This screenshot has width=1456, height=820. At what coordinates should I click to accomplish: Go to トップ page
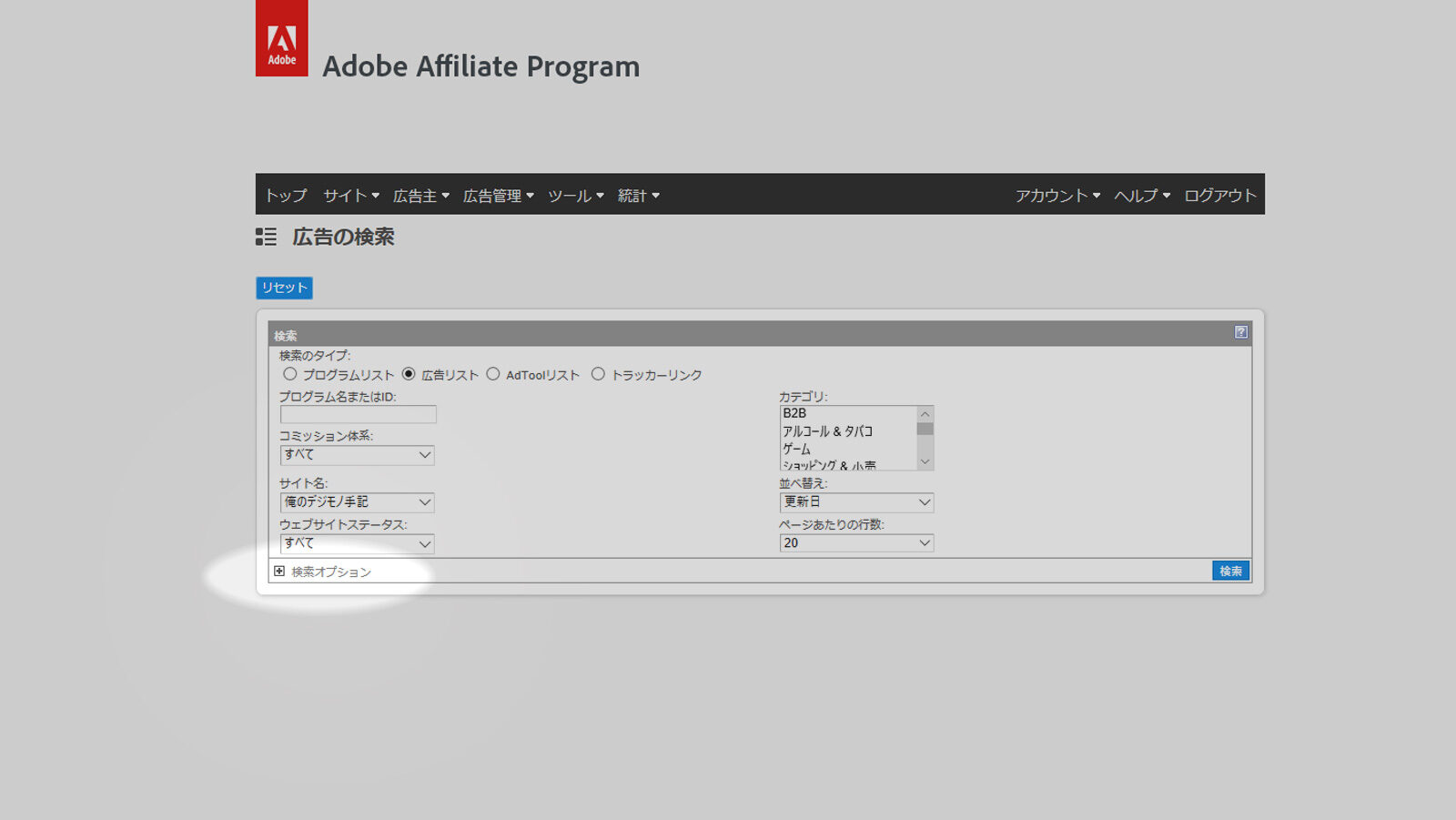(286, 195)
